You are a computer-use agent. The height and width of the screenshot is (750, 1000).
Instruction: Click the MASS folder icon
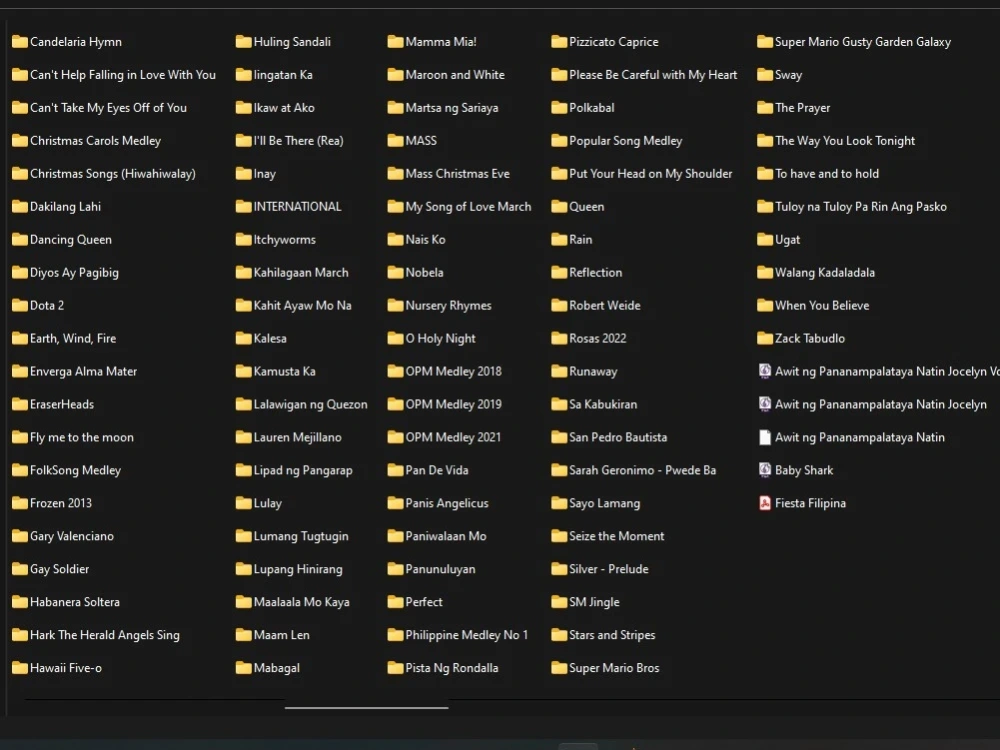pos(395,140)
